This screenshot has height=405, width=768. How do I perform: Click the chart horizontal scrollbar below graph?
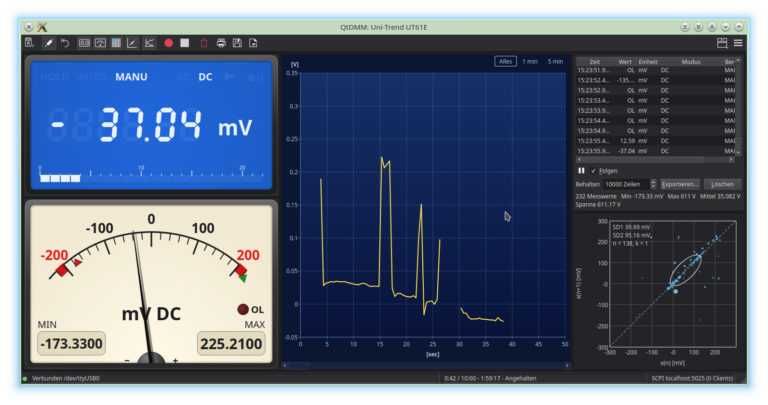(x=426, y=365)
